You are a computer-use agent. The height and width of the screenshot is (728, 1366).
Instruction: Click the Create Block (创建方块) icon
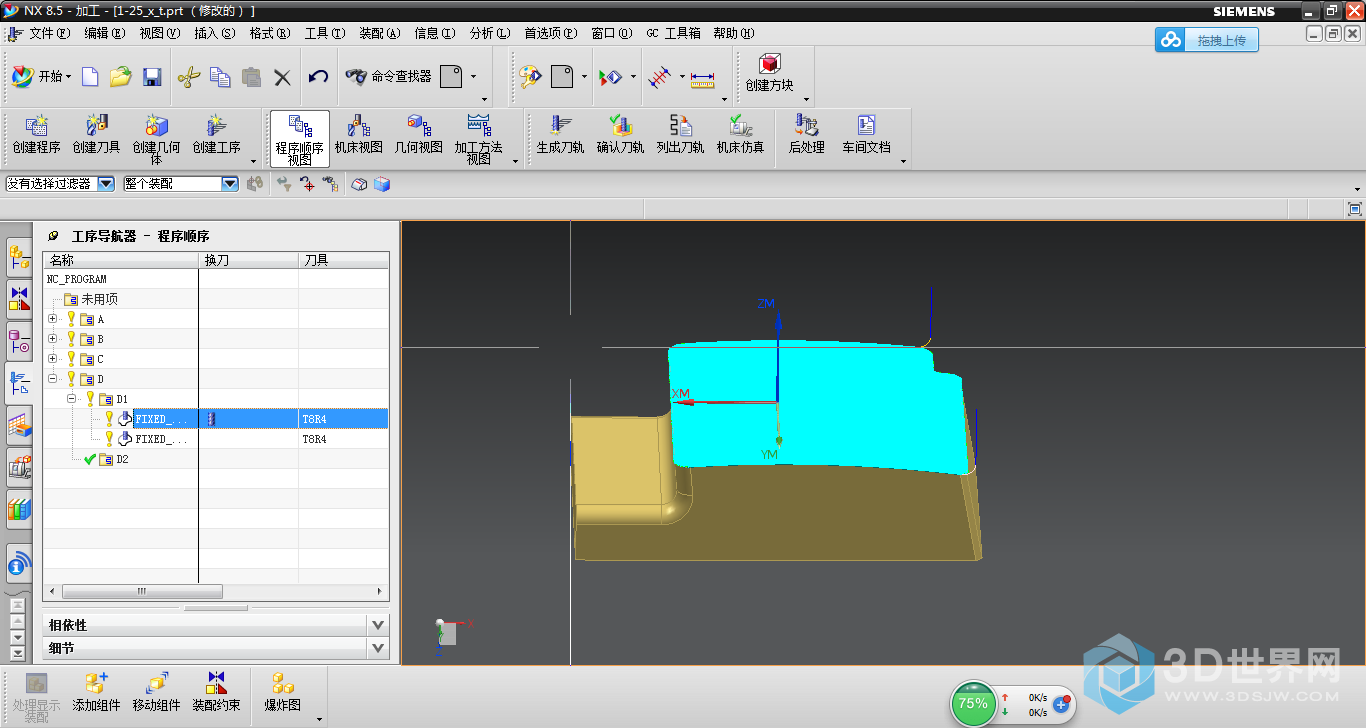pyautogui.click(x=769, y=74)
